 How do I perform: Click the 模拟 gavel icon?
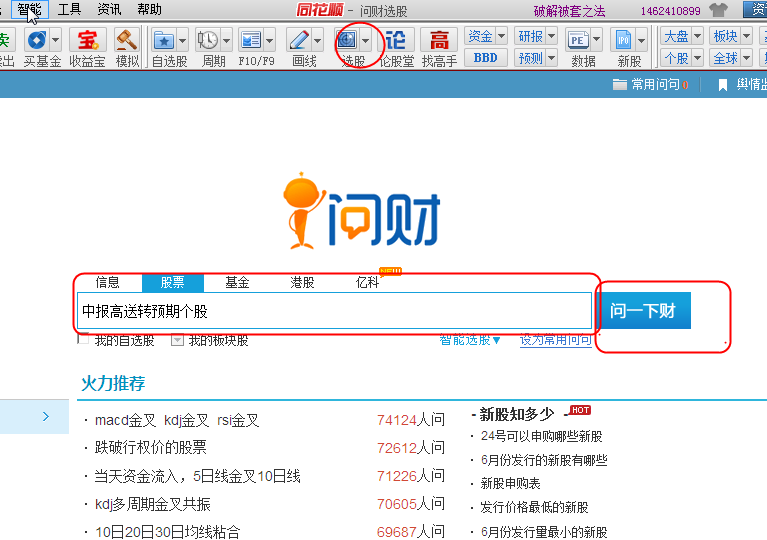[127, 40]
